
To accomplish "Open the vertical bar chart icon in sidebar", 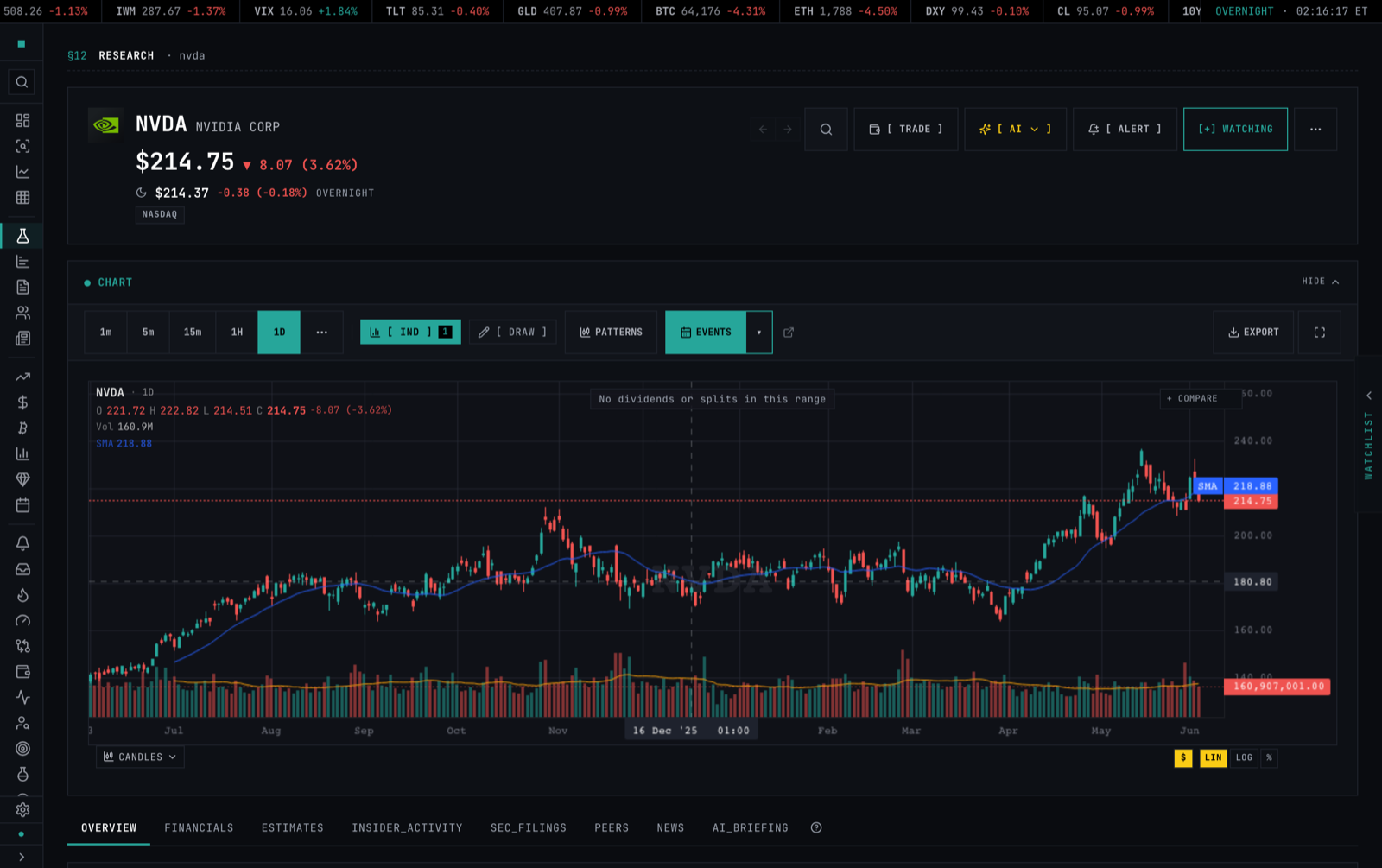I will 22,453.
